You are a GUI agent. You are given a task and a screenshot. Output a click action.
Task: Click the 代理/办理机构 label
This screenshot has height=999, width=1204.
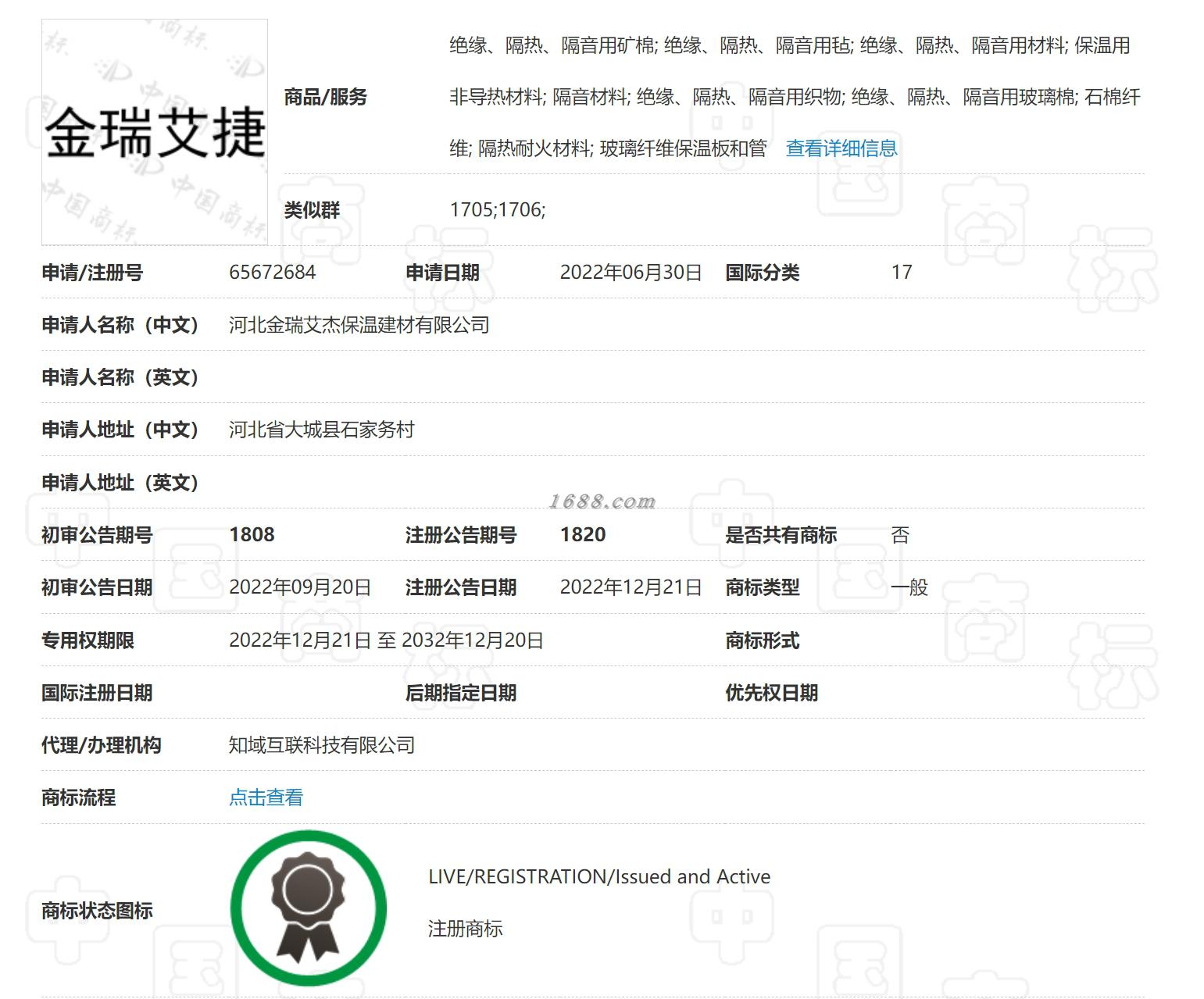pyautogui.click(x=102, y=745)
